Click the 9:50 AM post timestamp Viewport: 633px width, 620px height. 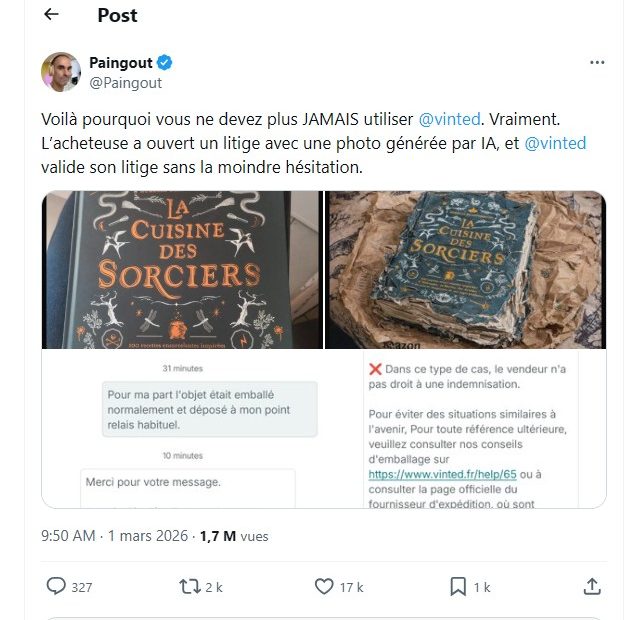pos(68,536)
